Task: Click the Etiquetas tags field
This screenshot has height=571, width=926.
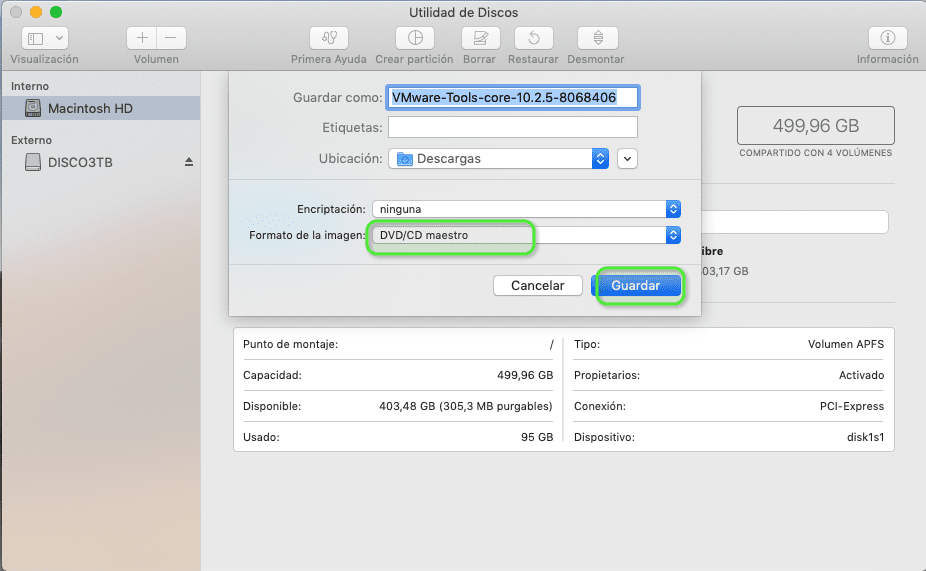Action: [x=512, y=127]
